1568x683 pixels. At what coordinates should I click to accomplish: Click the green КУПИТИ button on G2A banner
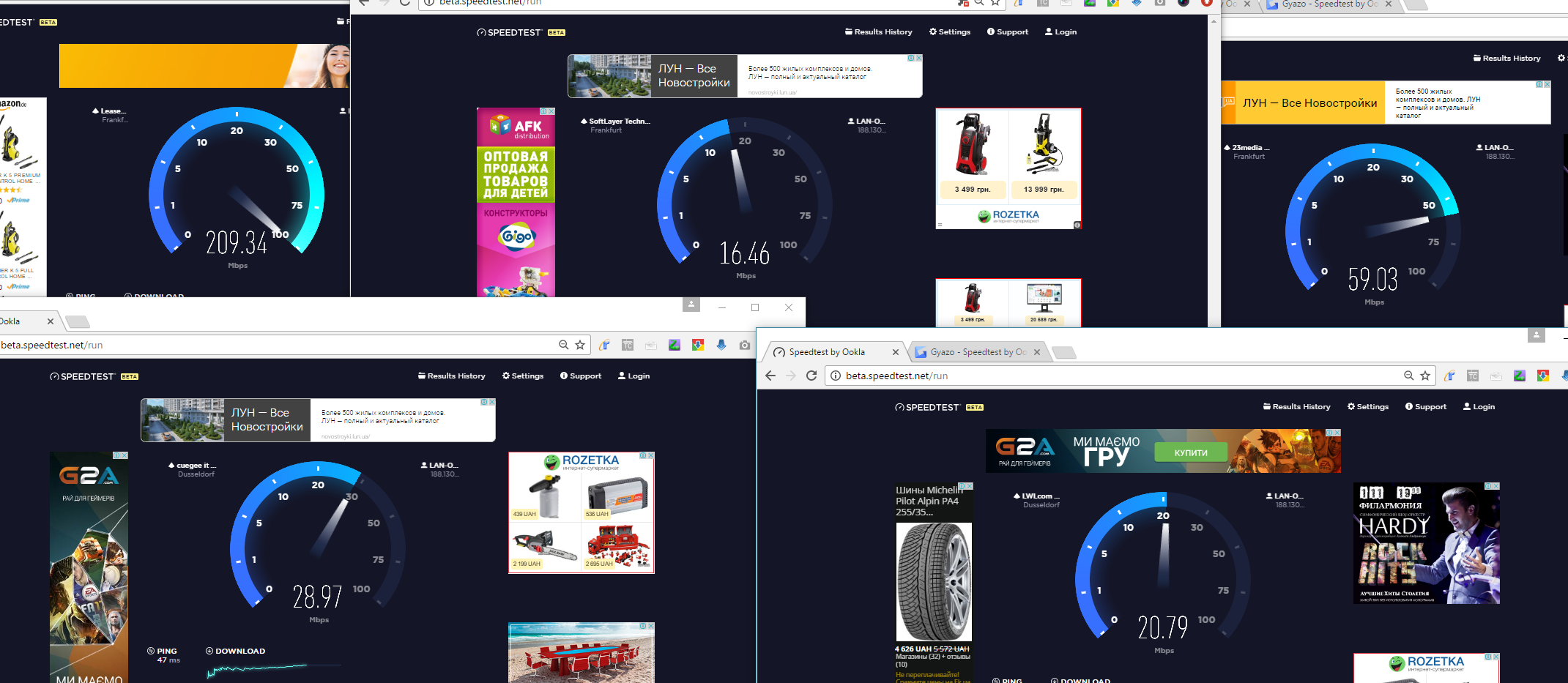1191,452
